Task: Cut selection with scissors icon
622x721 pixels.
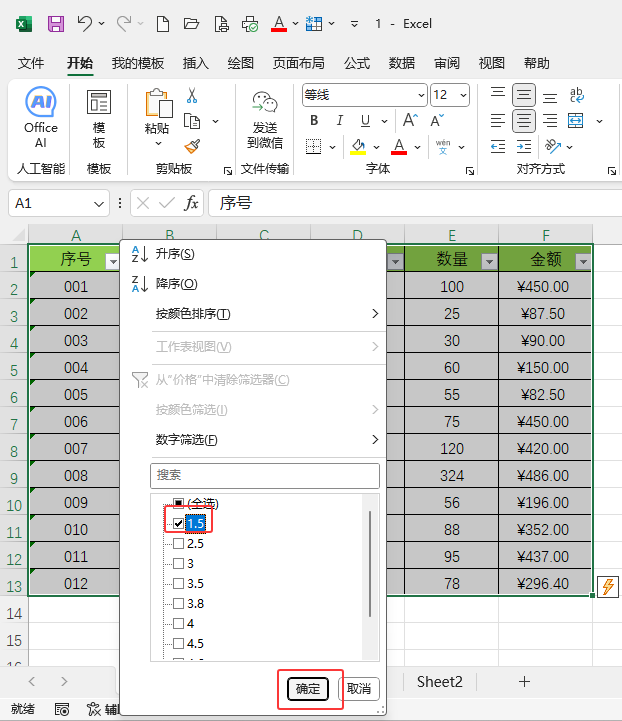Action: coord(192,95)
